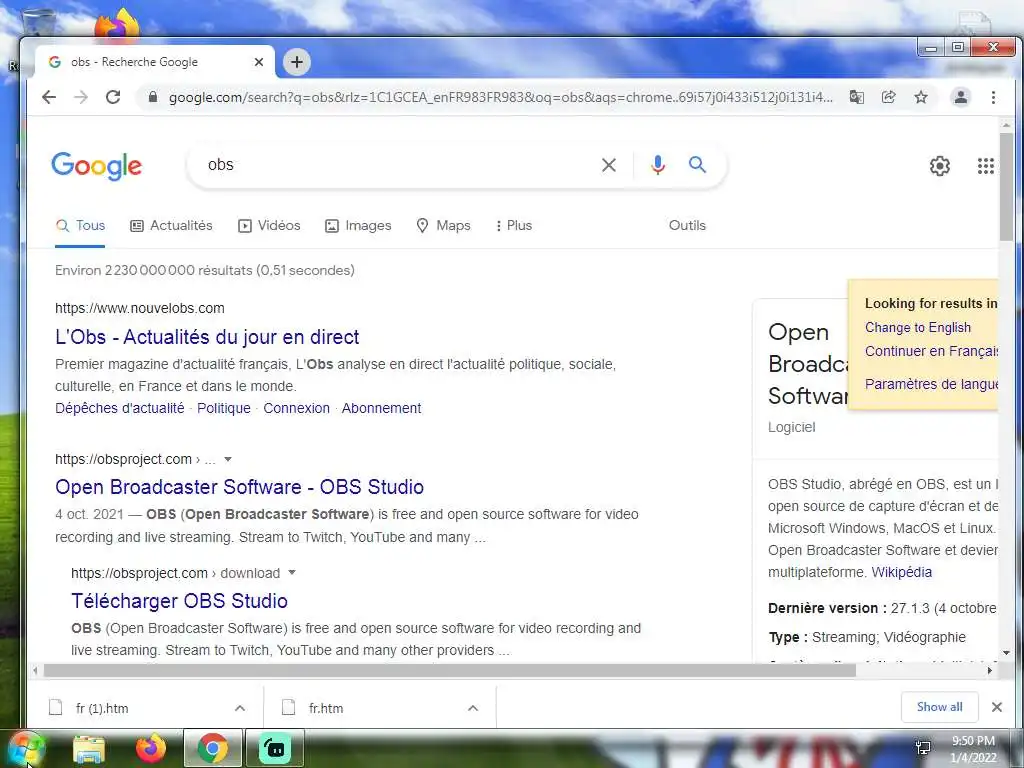This screenshot has width=1024, height=768.
Task: Choose 'Change to English' language option
Action: pos(918,327)
